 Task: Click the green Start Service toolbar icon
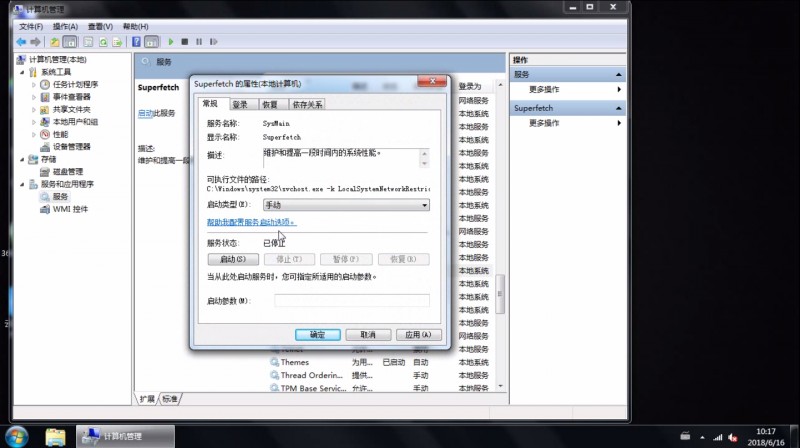point(171,42)
